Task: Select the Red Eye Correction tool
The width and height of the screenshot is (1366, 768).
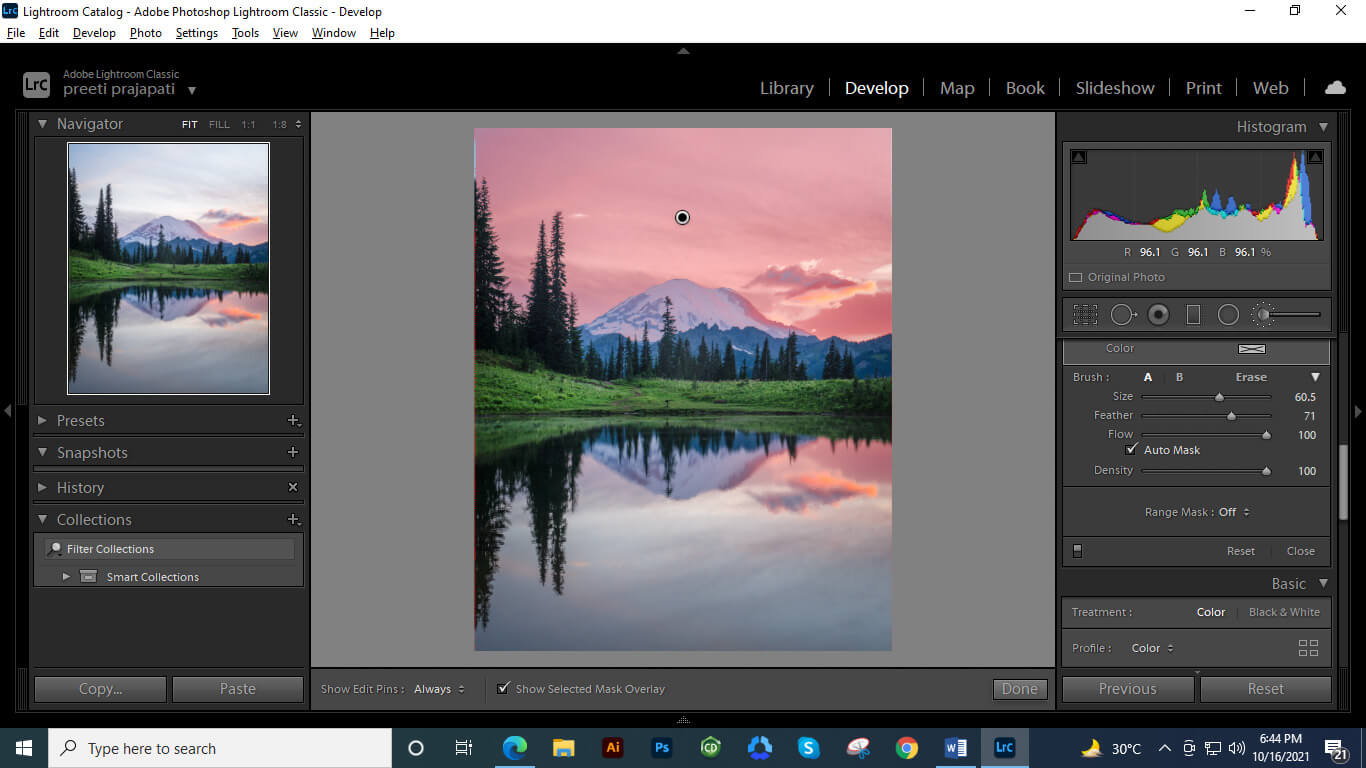Action: [x=1158, y=314]
